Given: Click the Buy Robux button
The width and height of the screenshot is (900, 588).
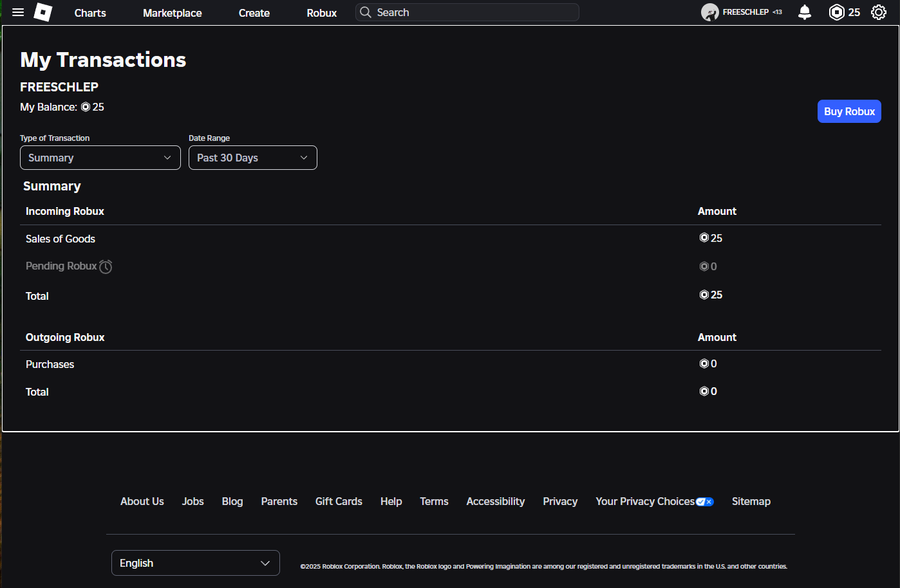Looking at the screenshot, I should click(849, 111).
